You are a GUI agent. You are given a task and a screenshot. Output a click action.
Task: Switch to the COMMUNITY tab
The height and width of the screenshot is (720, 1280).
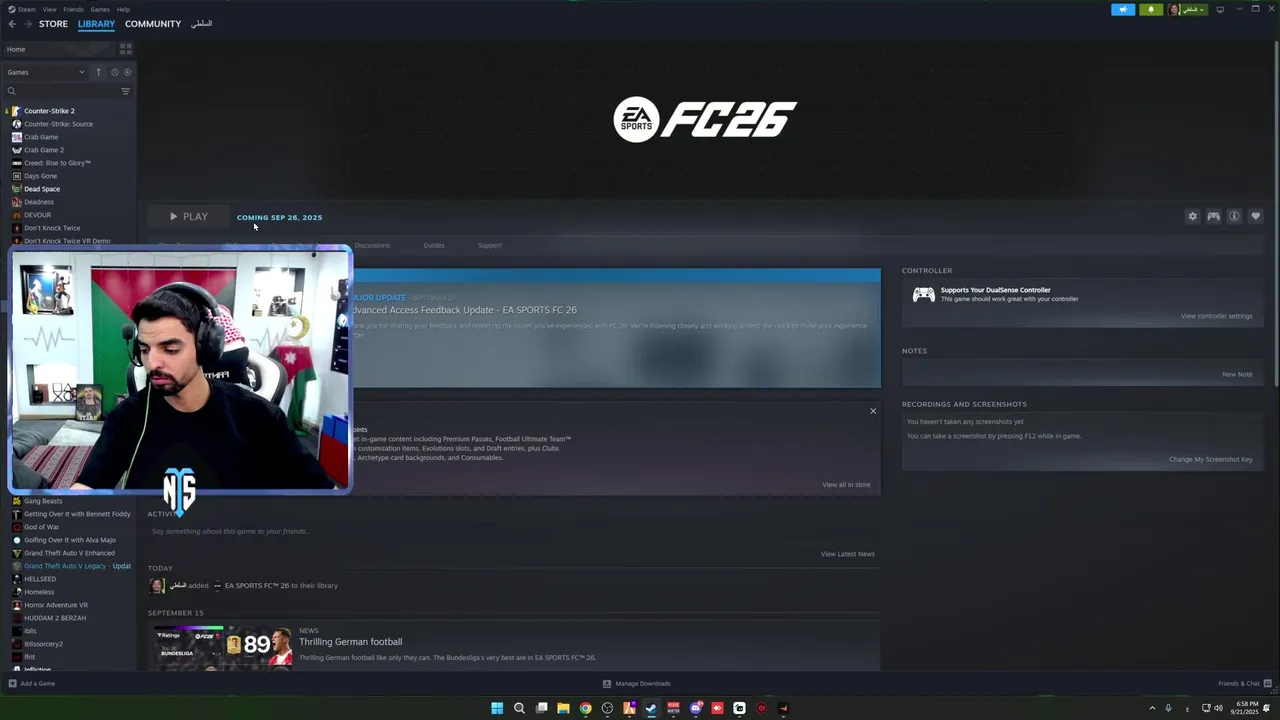[x=153, y=24]
